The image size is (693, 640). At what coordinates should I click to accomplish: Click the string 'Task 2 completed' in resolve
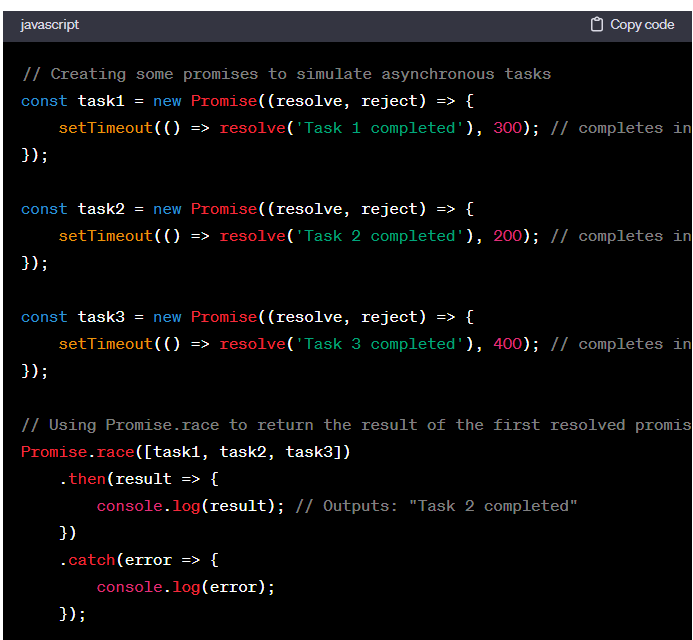coord(380,236)
